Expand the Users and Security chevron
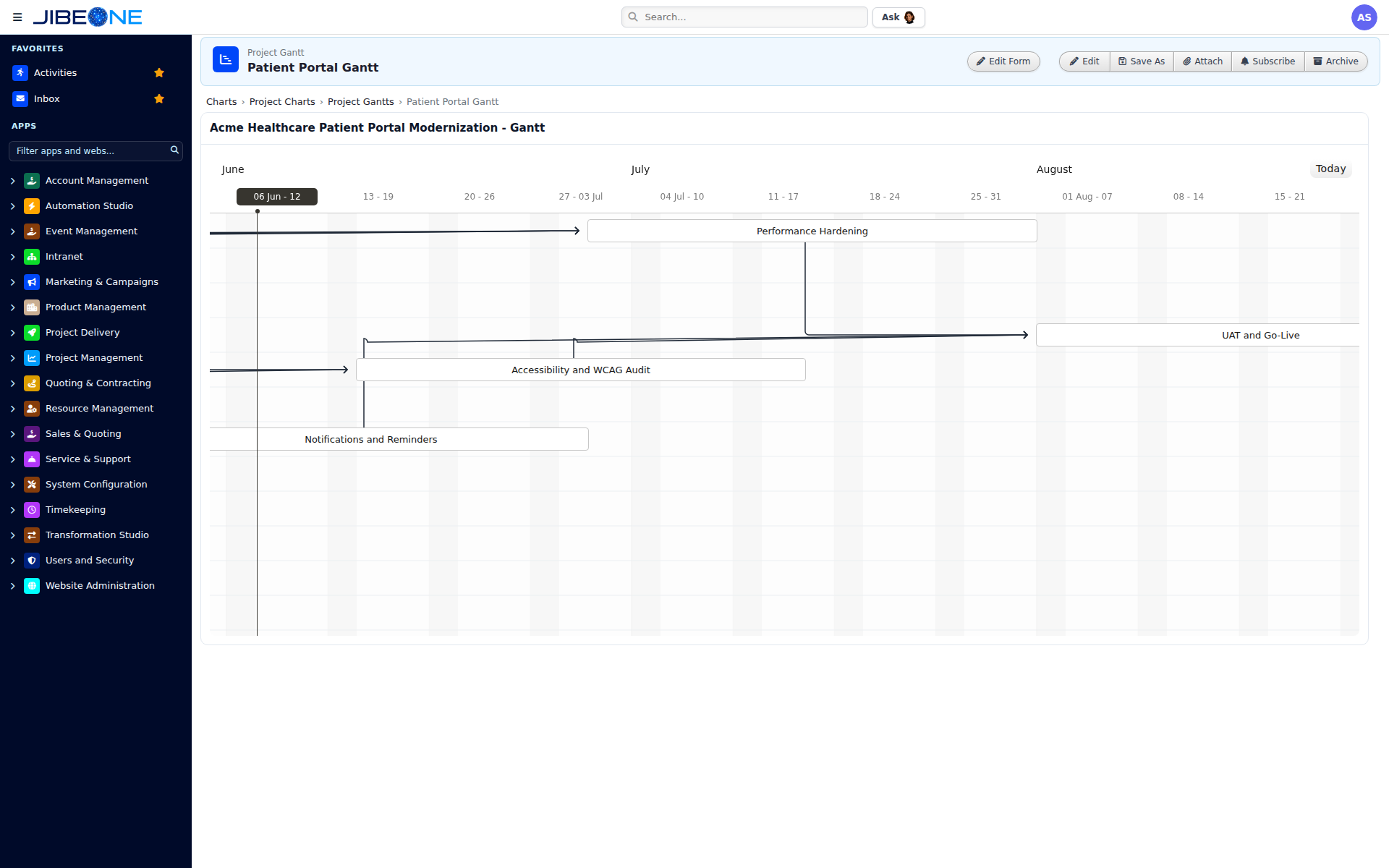Viewport: 1389px width, 868px height. click(x=12, y=561)
